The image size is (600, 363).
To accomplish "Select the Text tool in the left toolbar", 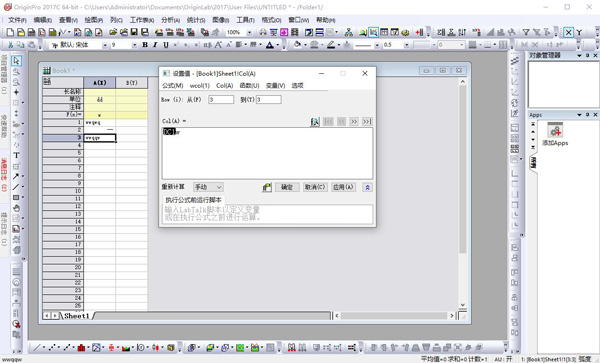I will click(16, 155).
